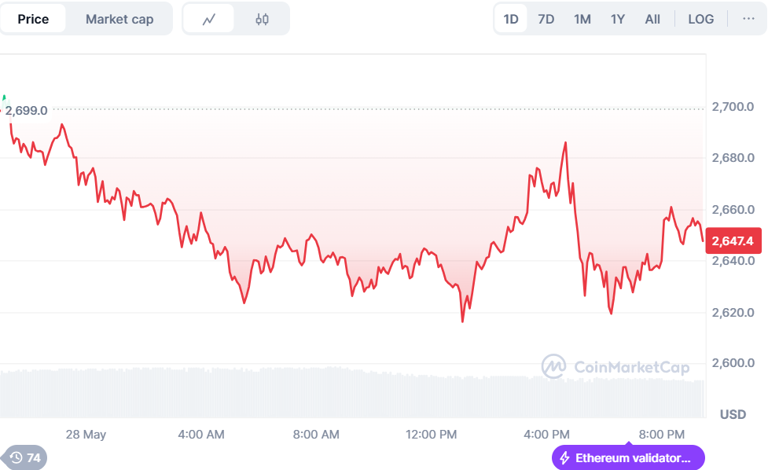Select the Market cap tab
The image size is (768, 470).
click(119, 19)
